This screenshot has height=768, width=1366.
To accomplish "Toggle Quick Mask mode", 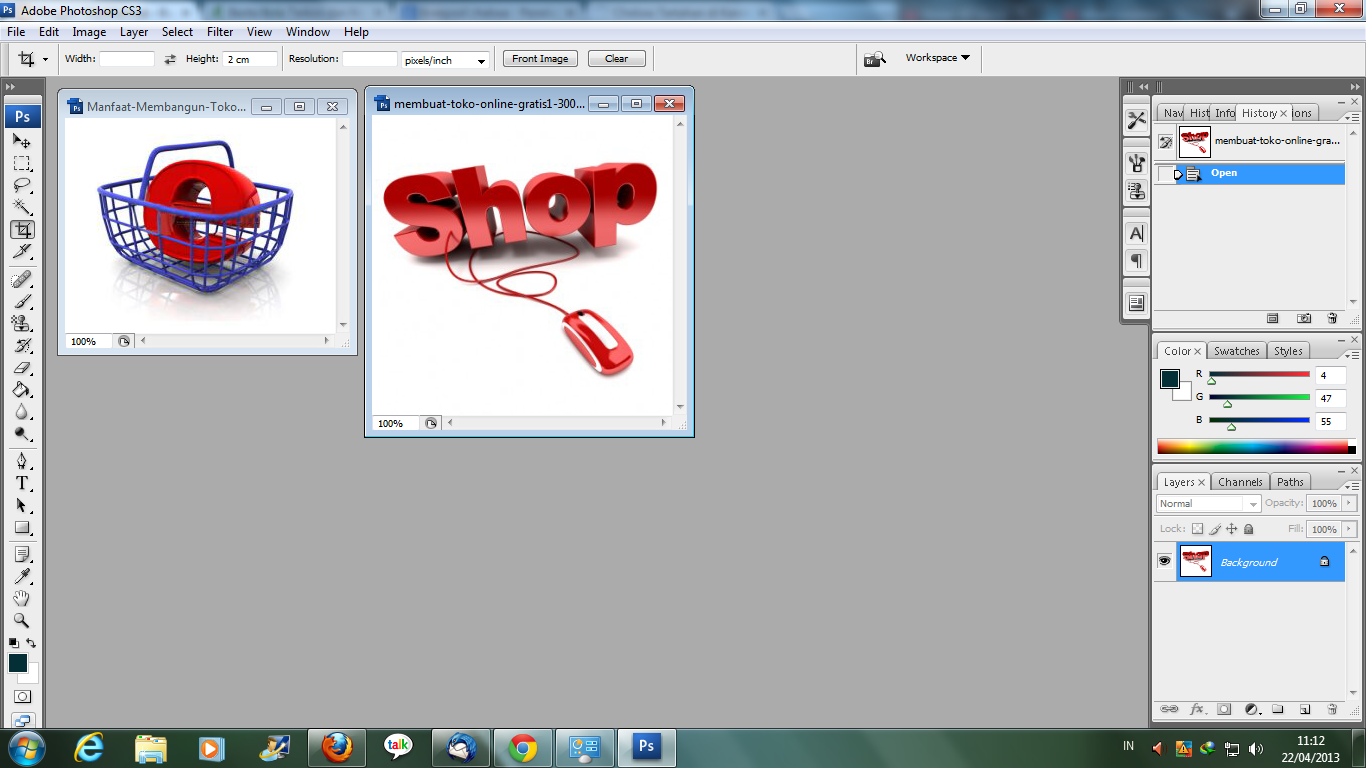I will 22,697.
